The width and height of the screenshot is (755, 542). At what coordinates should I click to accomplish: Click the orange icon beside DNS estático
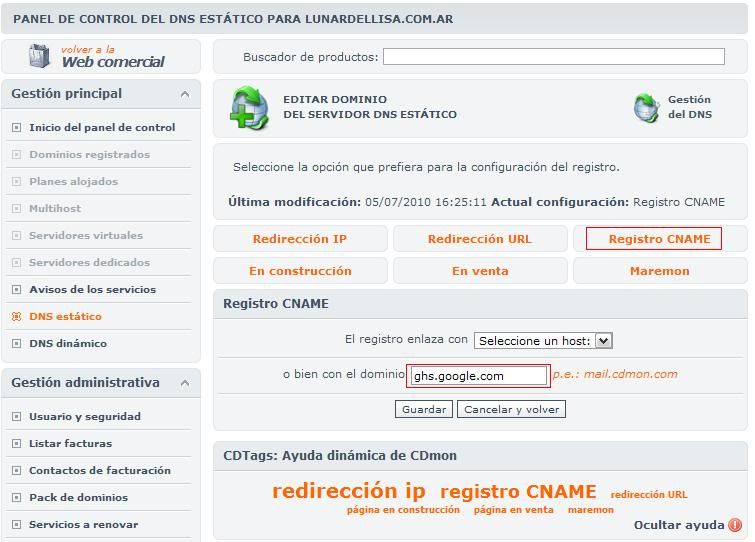tap(16, 316)
